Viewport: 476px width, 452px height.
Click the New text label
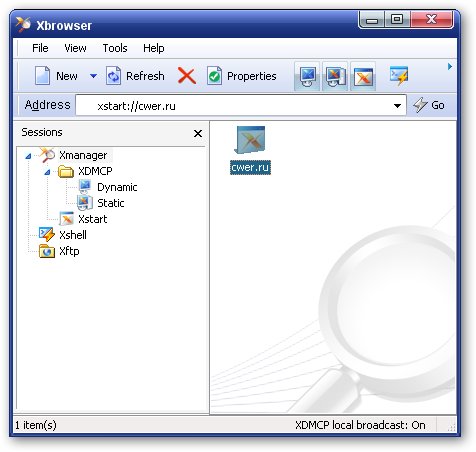[67, 76]
